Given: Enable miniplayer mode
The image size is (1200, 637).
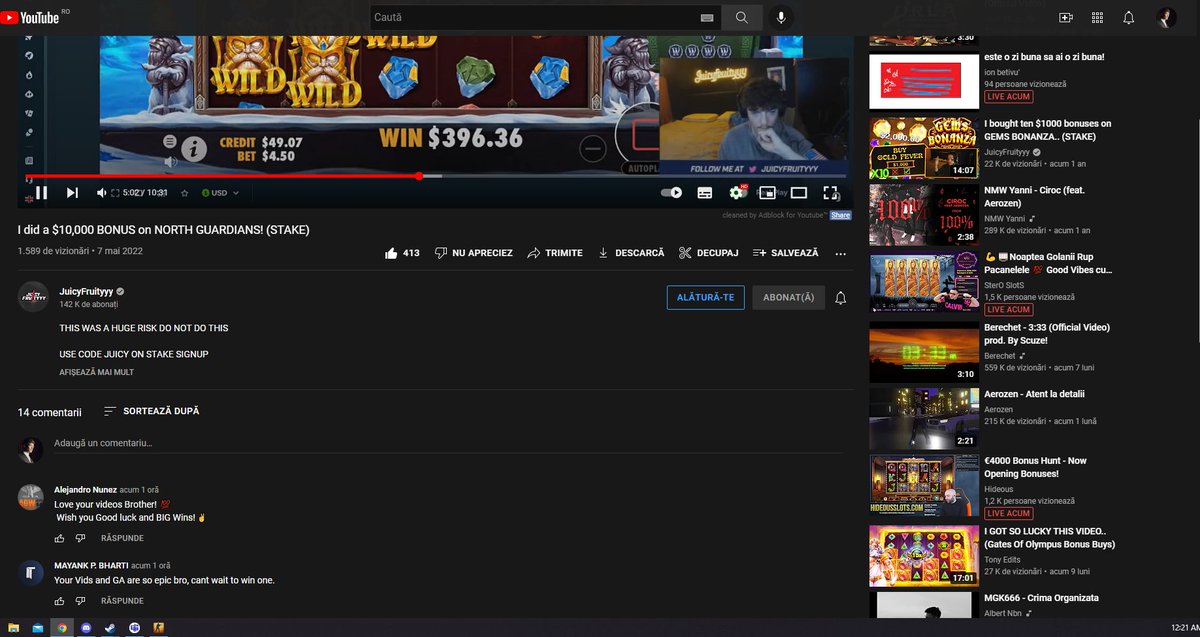Looking at the screenshot, I should tap(768, 193).
